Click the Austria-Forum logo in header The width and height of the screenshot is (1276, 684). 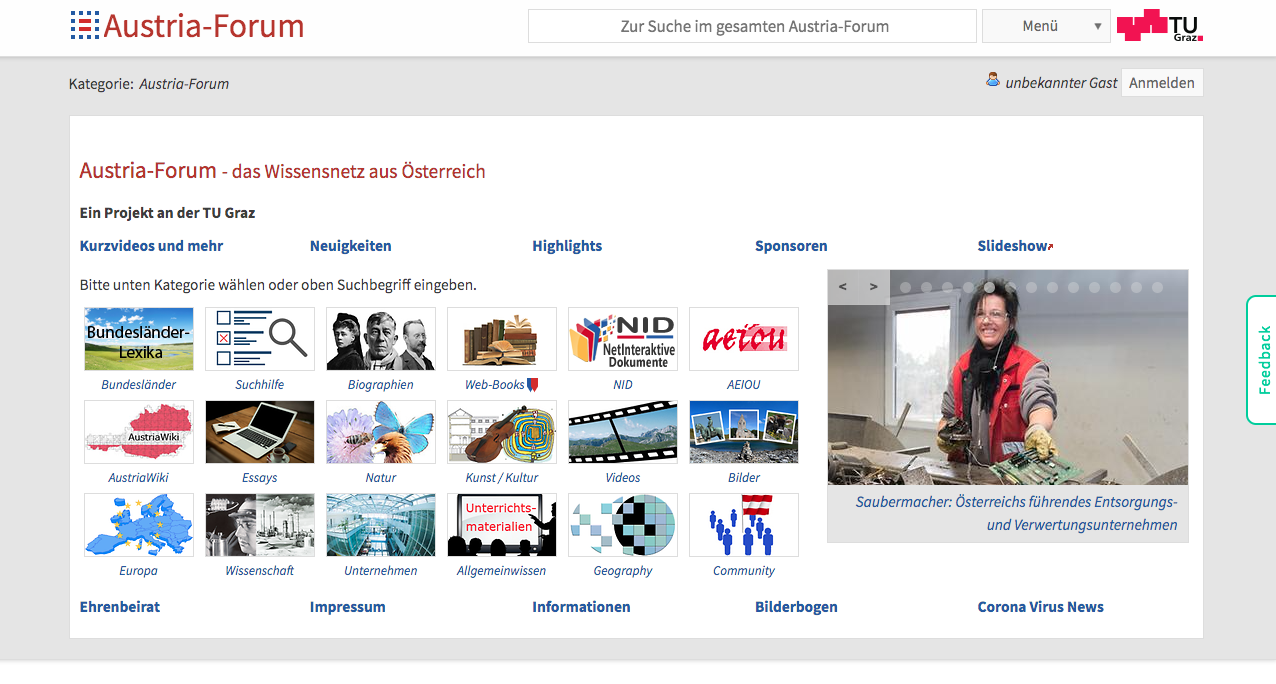(x=187, y=26)
